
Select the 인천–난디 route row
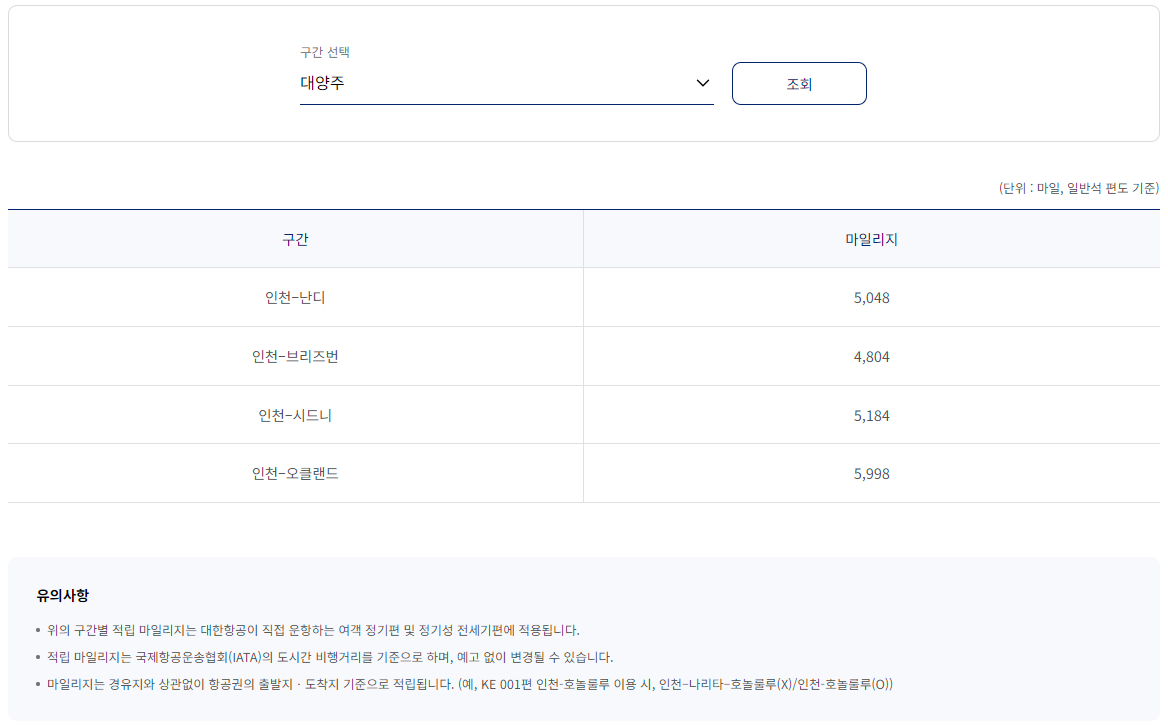(x=295, y=297)
